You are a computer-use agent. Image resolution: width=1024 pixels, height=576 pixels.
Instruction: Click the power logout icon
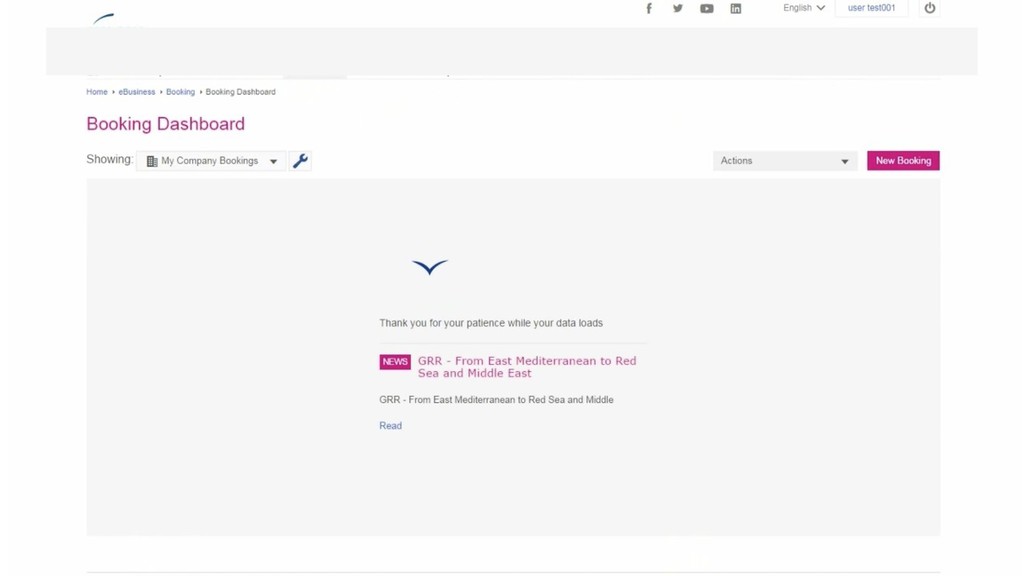coord(929,8)
